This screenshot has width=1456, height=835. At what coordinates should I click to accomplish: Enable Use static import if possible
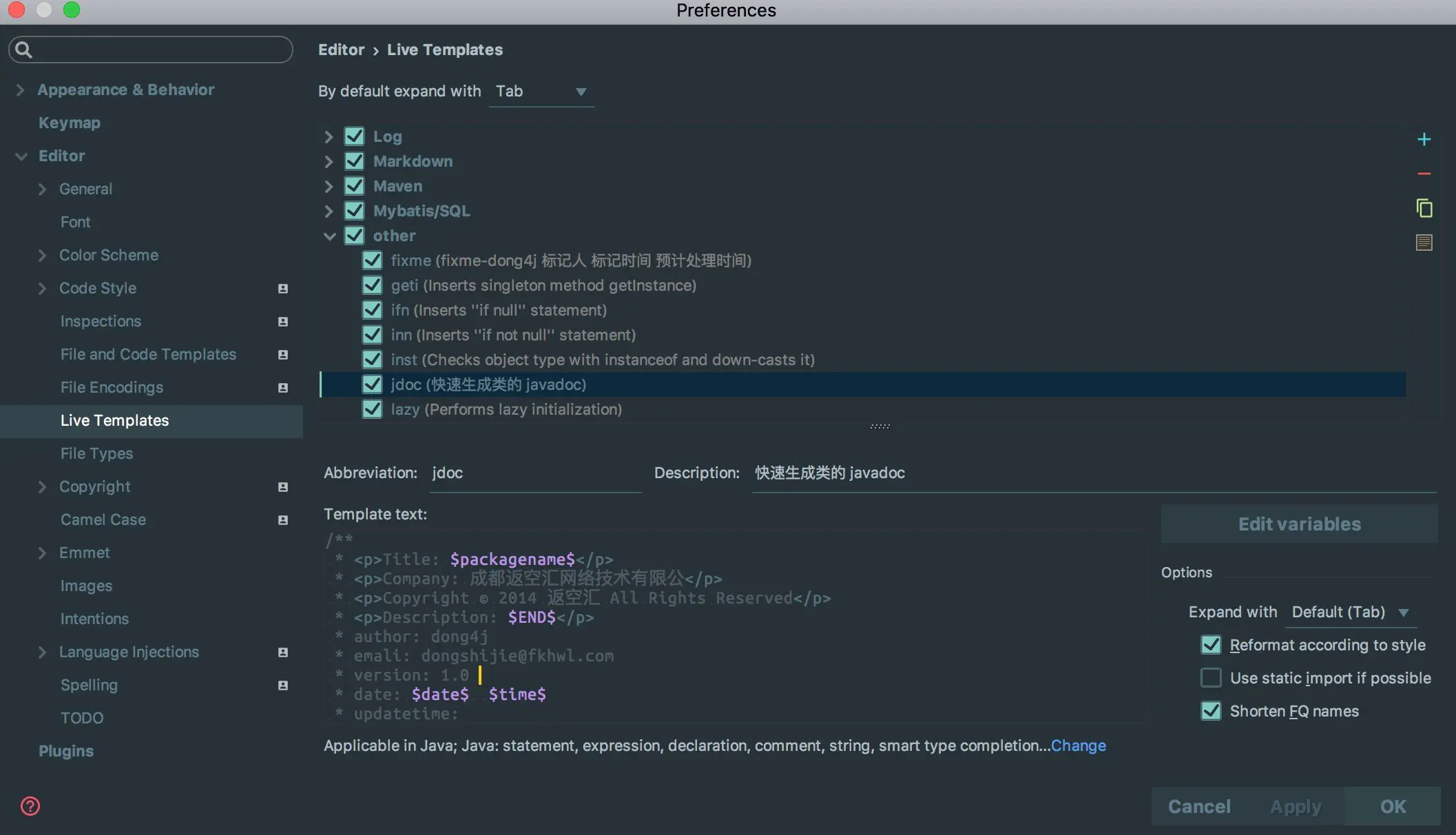(1210, 678)
